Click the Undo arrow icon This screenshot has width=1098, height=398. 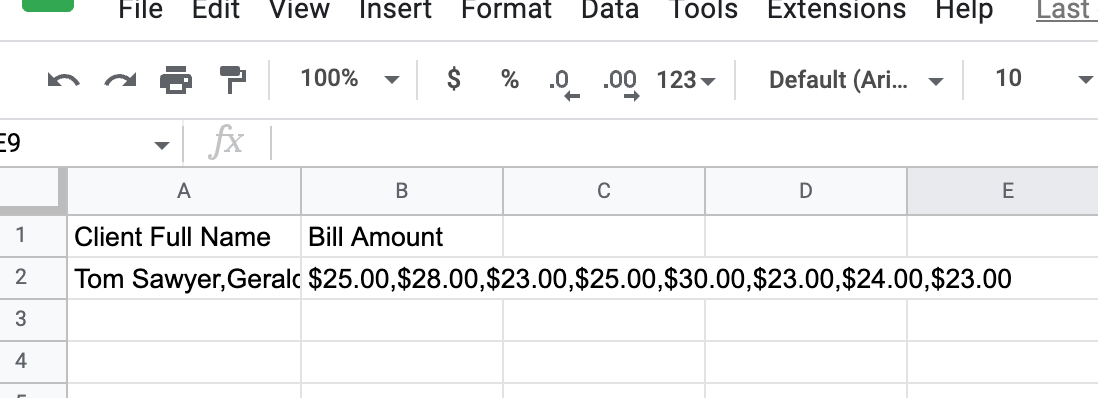tap(64, 80)
